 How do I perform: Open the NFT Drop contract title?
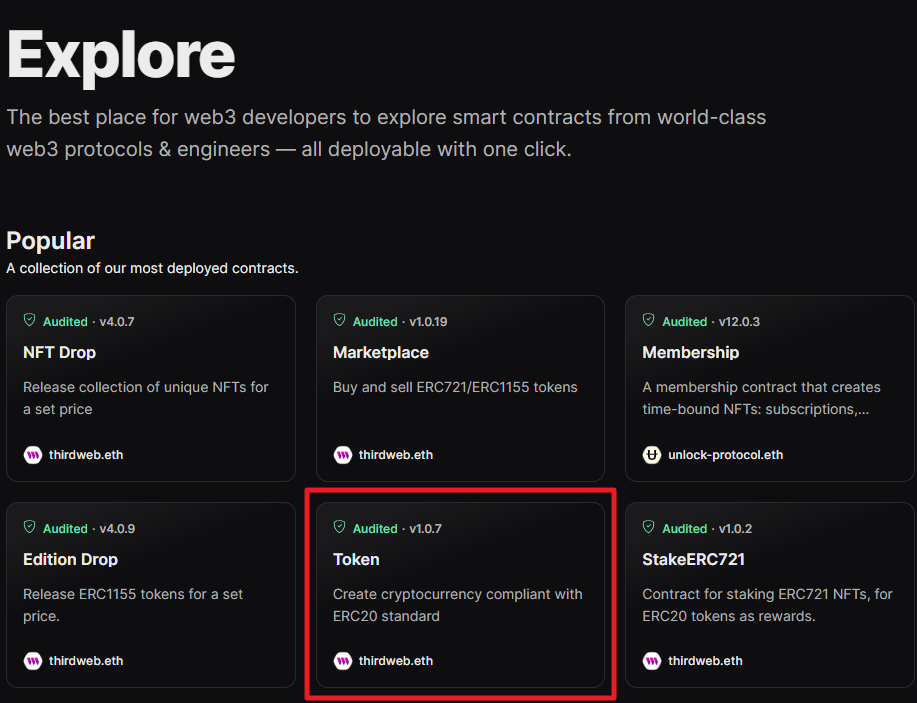(x=60, y=353)
